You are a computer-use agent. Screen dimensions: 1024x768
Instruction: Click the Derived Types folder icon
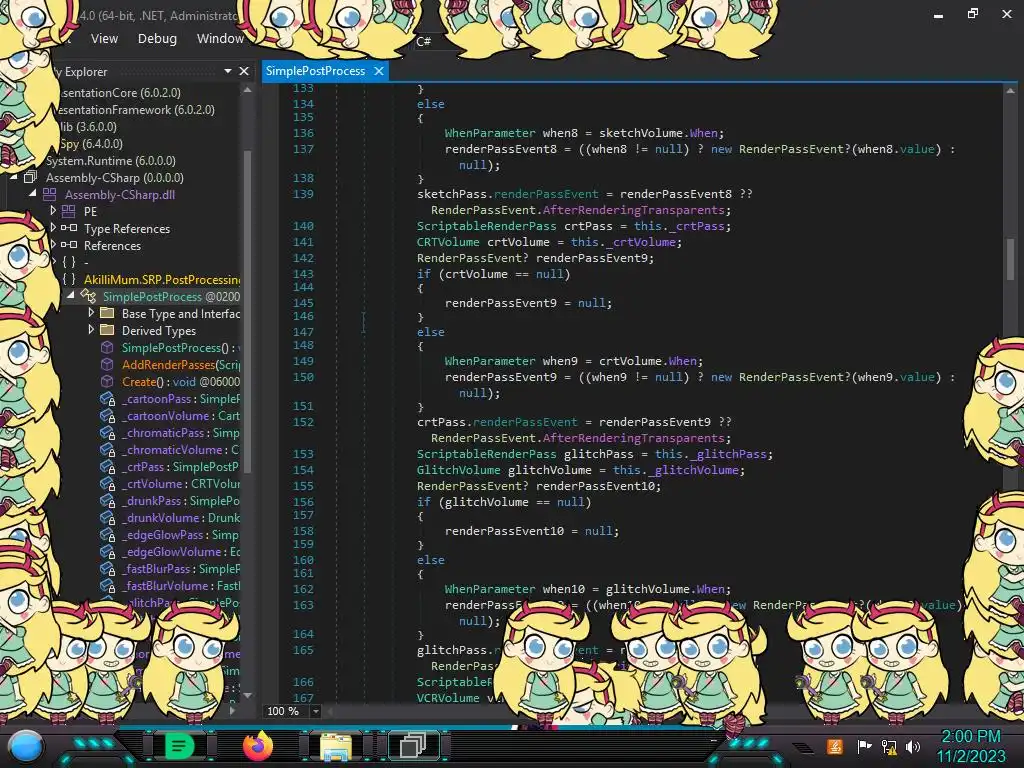107,330
